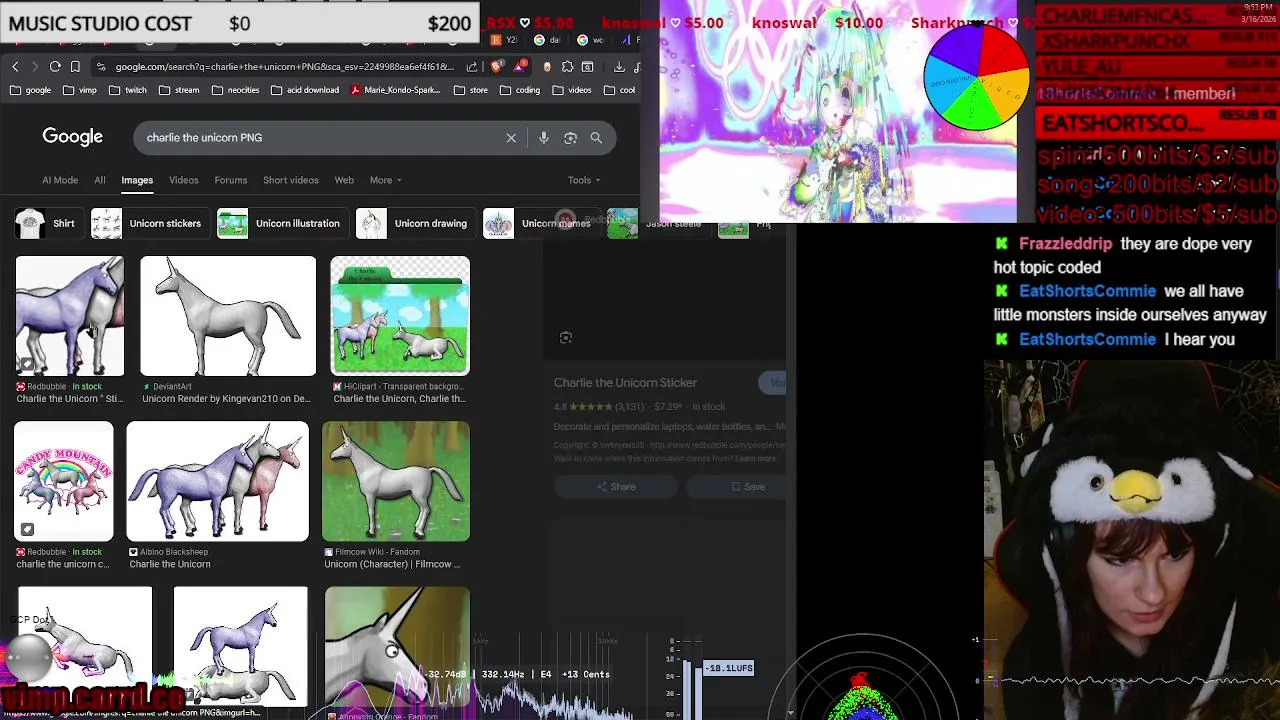Switch to the Short videos tab
1280x720 pixels.
click(x=291, y=180)
